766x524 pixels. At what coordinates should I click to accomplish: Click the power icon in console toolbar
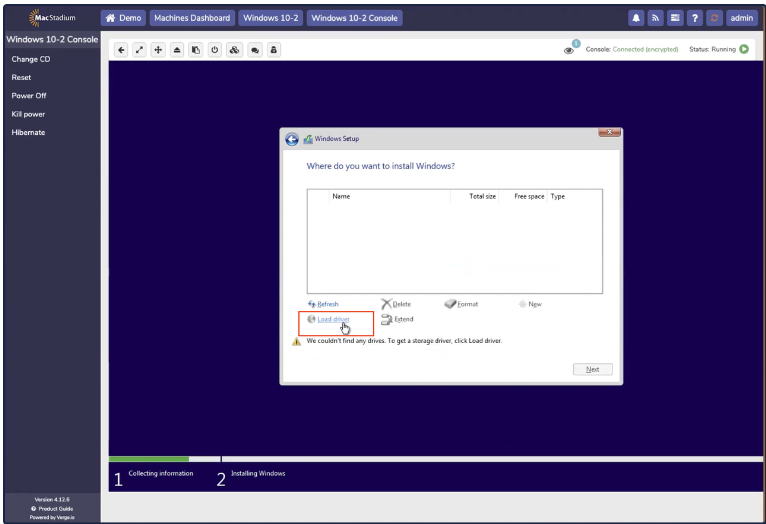[x=215, y=49]
